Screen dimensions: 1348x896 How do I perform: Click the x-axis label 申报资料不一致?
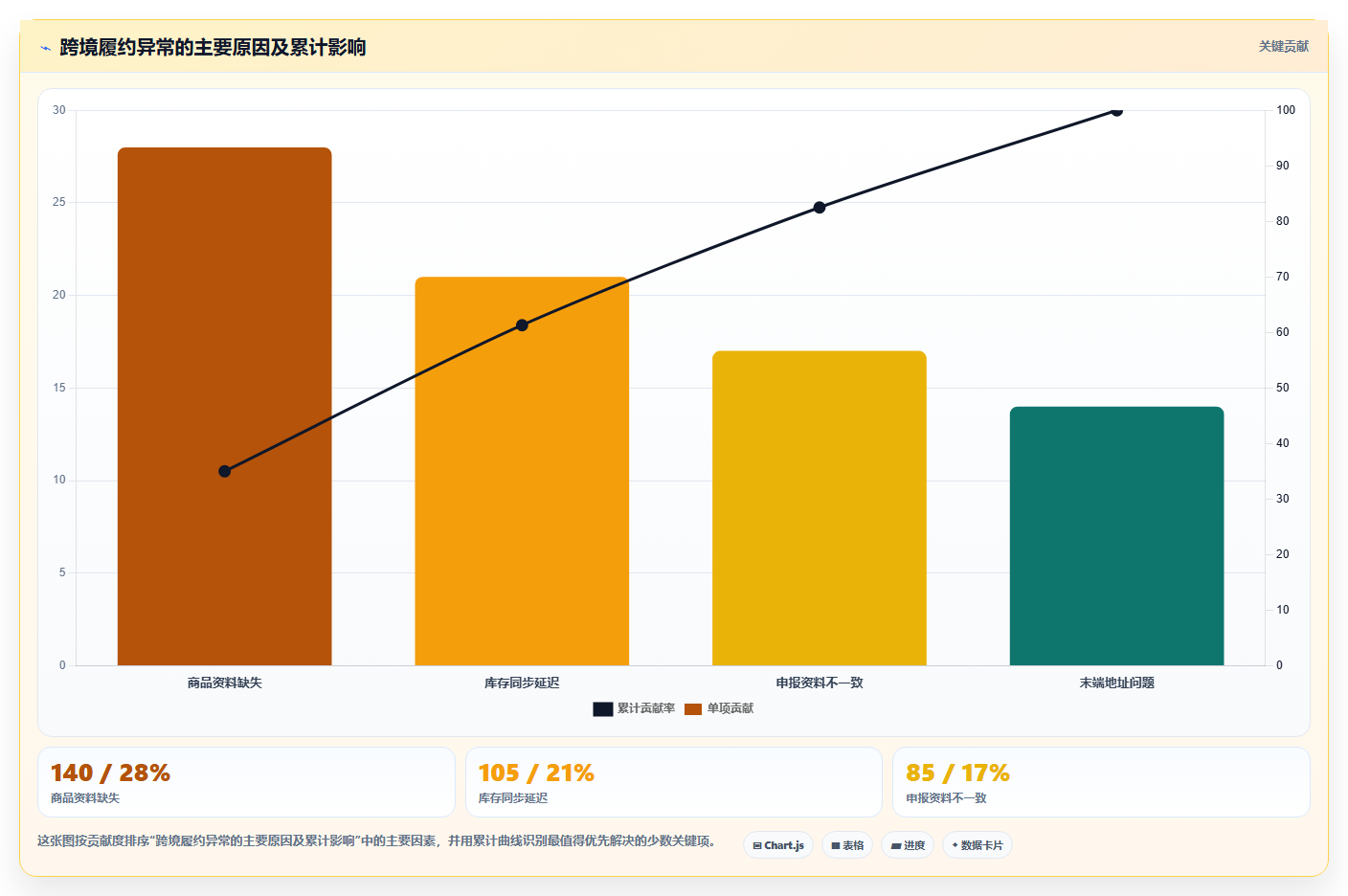pyautogui.click(x=820, y=683)
